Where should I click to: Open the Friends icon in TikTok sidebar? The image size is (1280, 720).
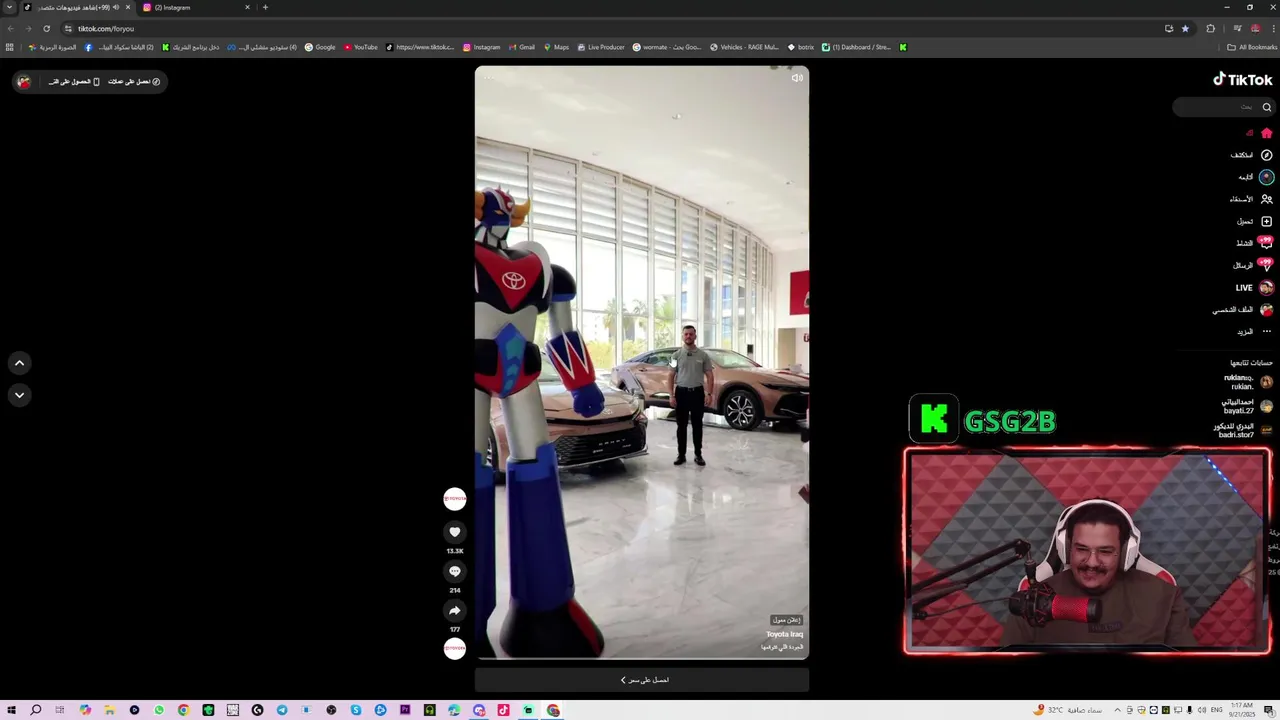(1266, 199)
